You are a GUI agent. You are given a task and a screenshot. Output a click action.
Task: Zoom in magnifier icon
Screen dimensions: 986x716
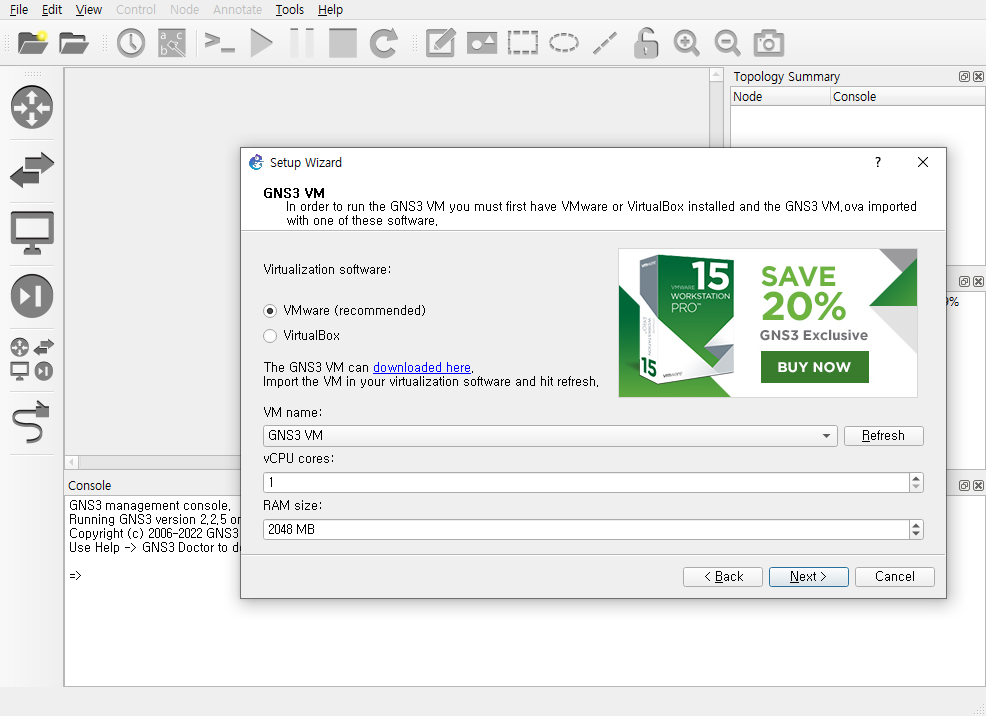686,43
